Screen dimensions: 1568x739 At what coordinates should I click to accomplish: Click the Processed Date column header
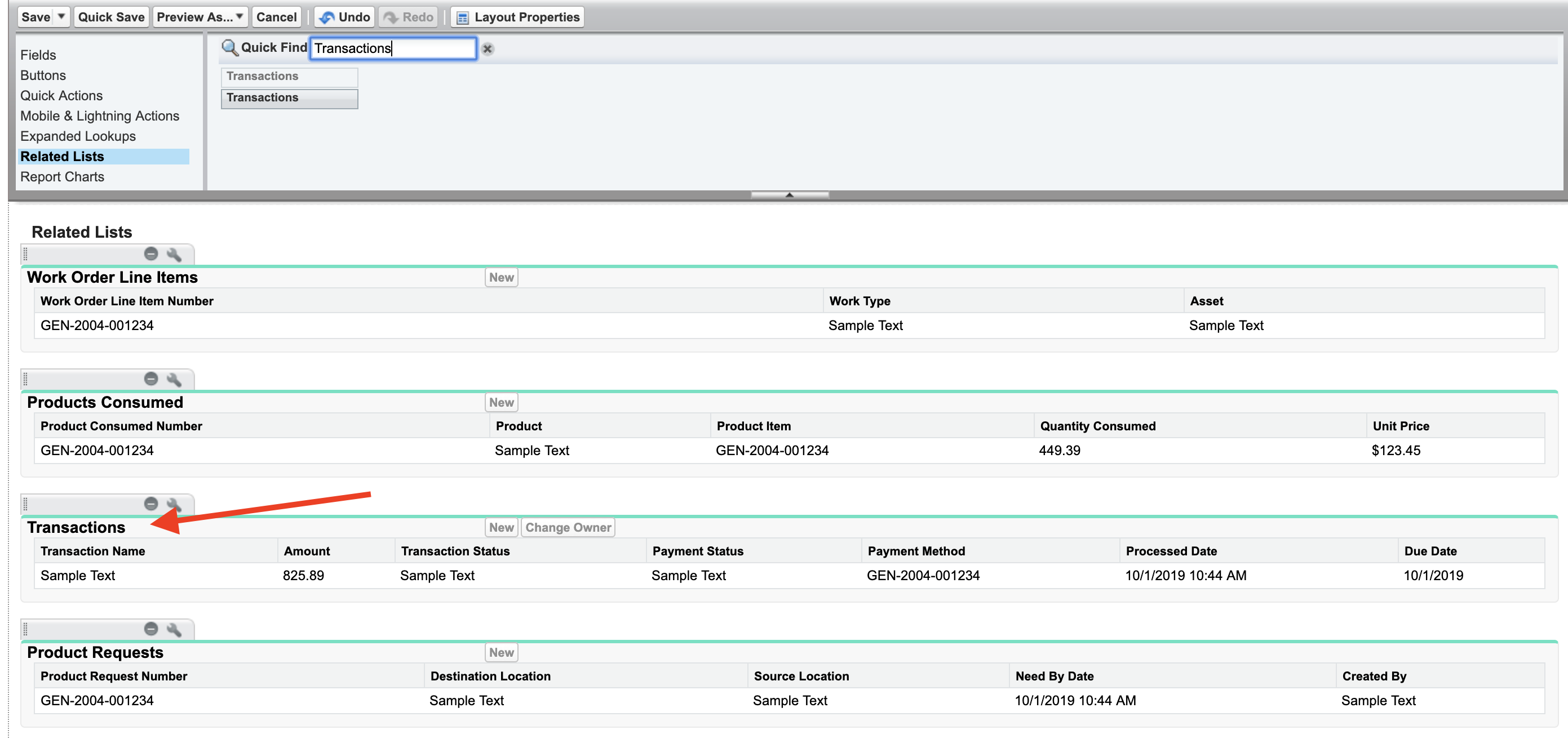point(1171,551)
